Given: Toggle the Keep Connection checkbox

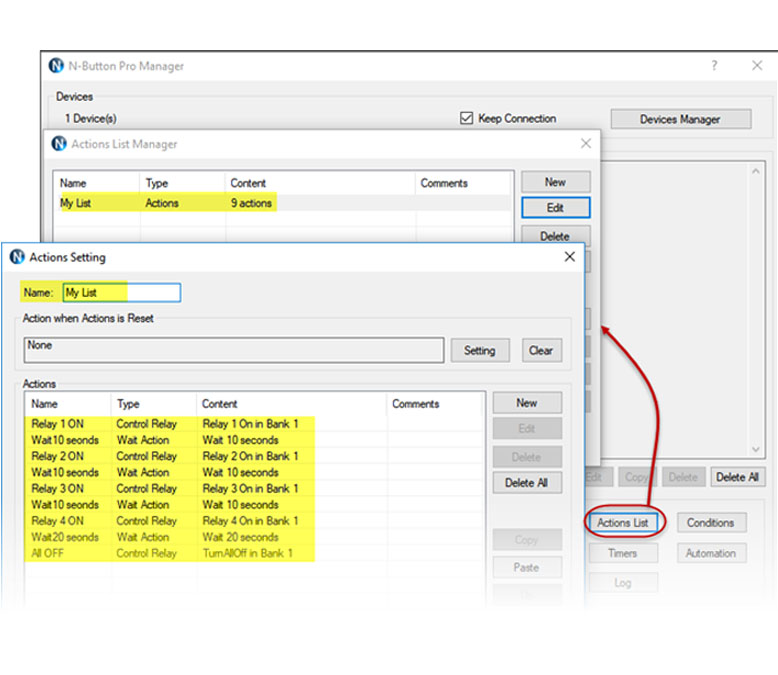Looking at the screenshot, I should 466,118.
